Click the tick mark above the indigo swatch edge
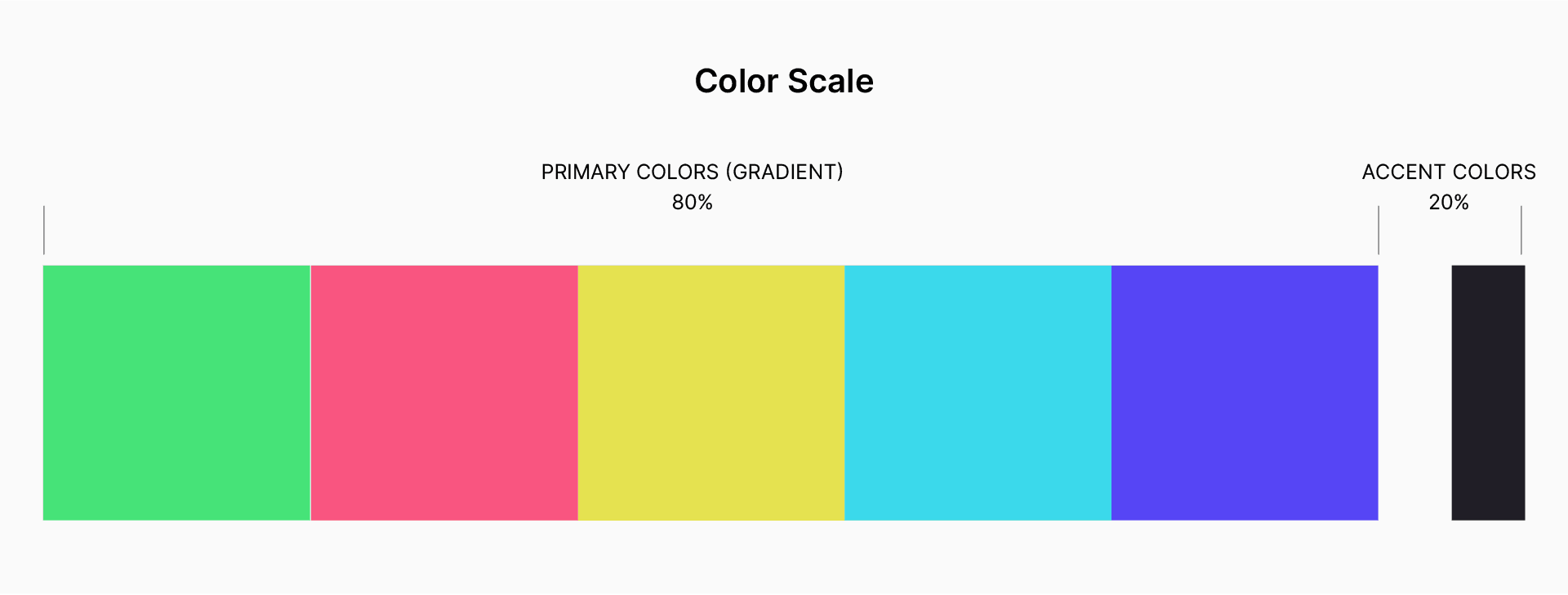Image resolution: width=1568 pixels, height=595 pixels. click(1379, 230)
